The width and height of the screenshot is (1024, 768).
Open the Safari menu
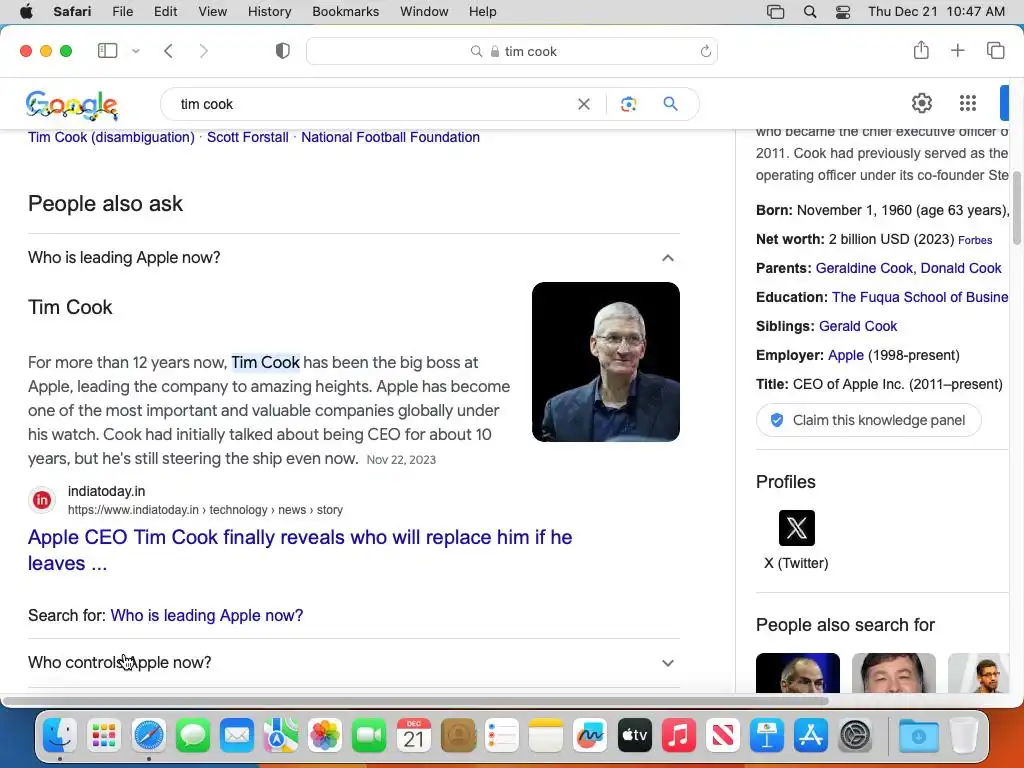(x=72, y=12)
